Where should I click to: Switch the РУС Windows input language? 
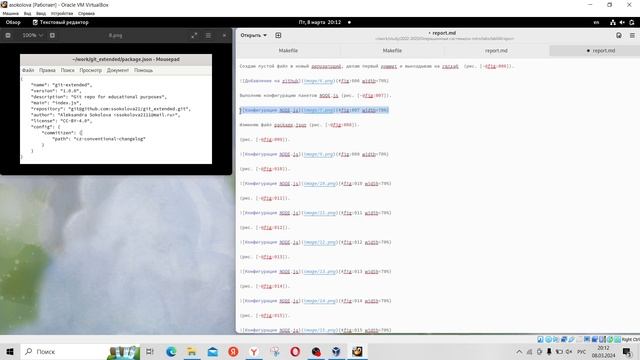click(581, 351)
